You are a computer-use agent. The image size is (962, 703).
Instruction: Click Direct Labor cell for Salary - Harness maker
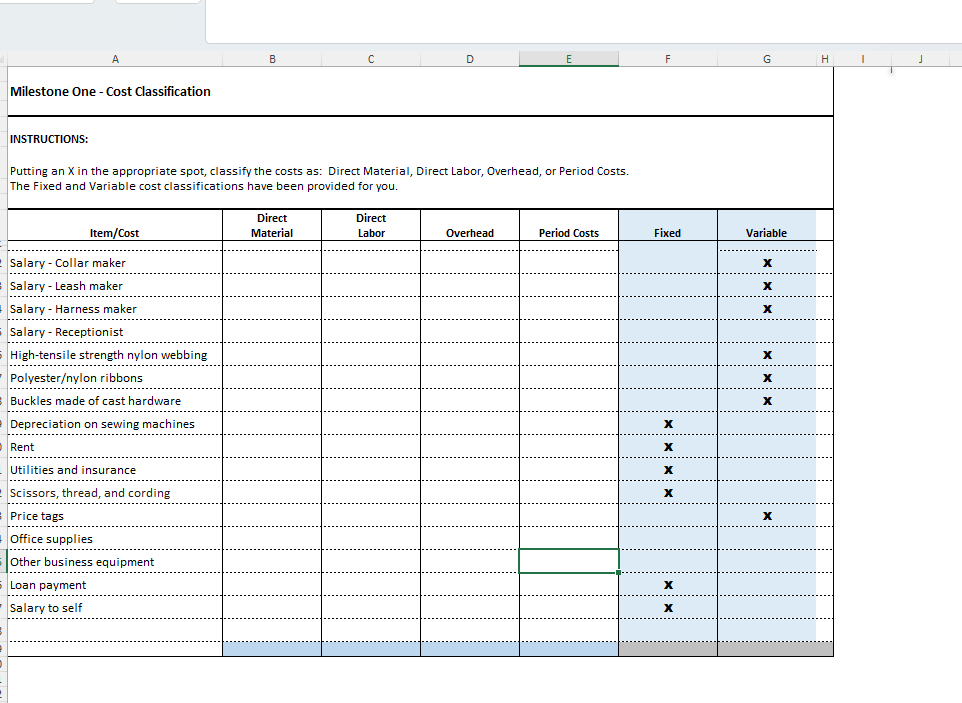(371, 309)
